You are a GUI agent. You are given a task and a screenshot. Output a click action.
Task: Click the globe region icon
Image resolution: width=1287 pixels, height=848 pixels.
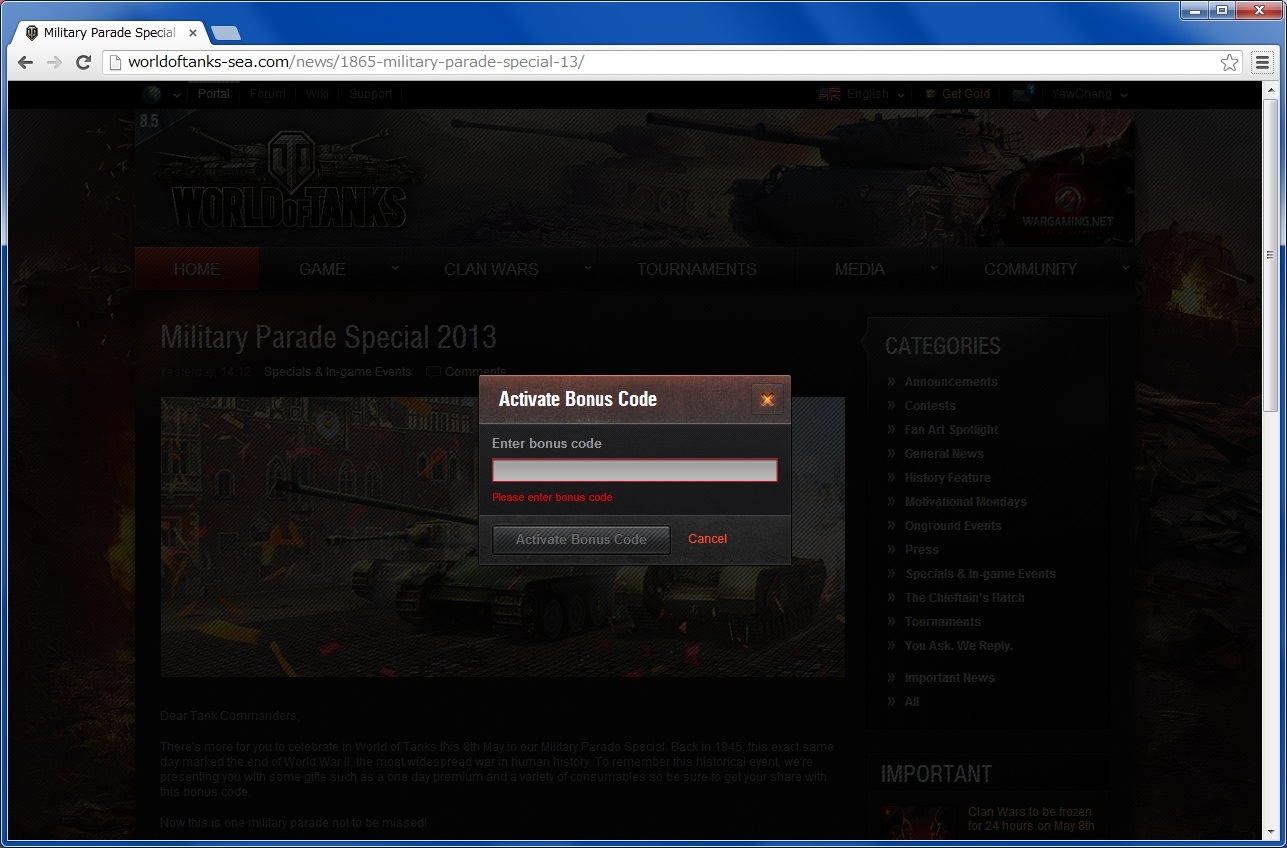pyautogui.click(x=152, y=94)
